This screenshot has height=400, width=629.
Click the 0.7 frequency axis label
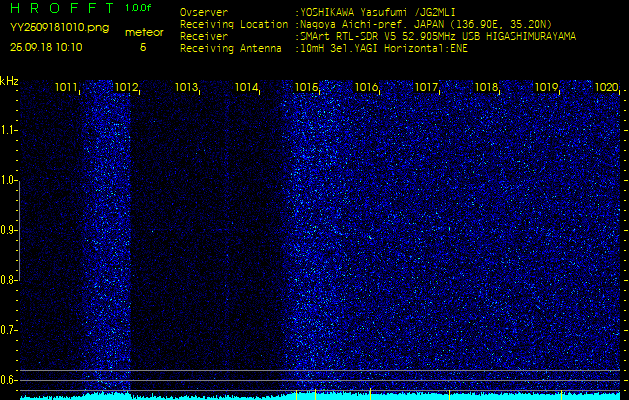[x=8, y=330]
